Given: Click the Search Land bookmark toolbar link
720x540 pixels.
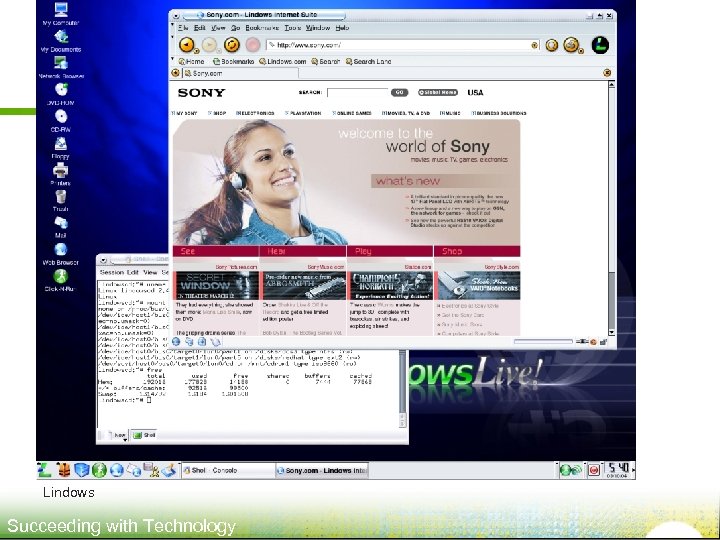Looking at the screenshot, I should pyautogui.click(x=368, y=62).
